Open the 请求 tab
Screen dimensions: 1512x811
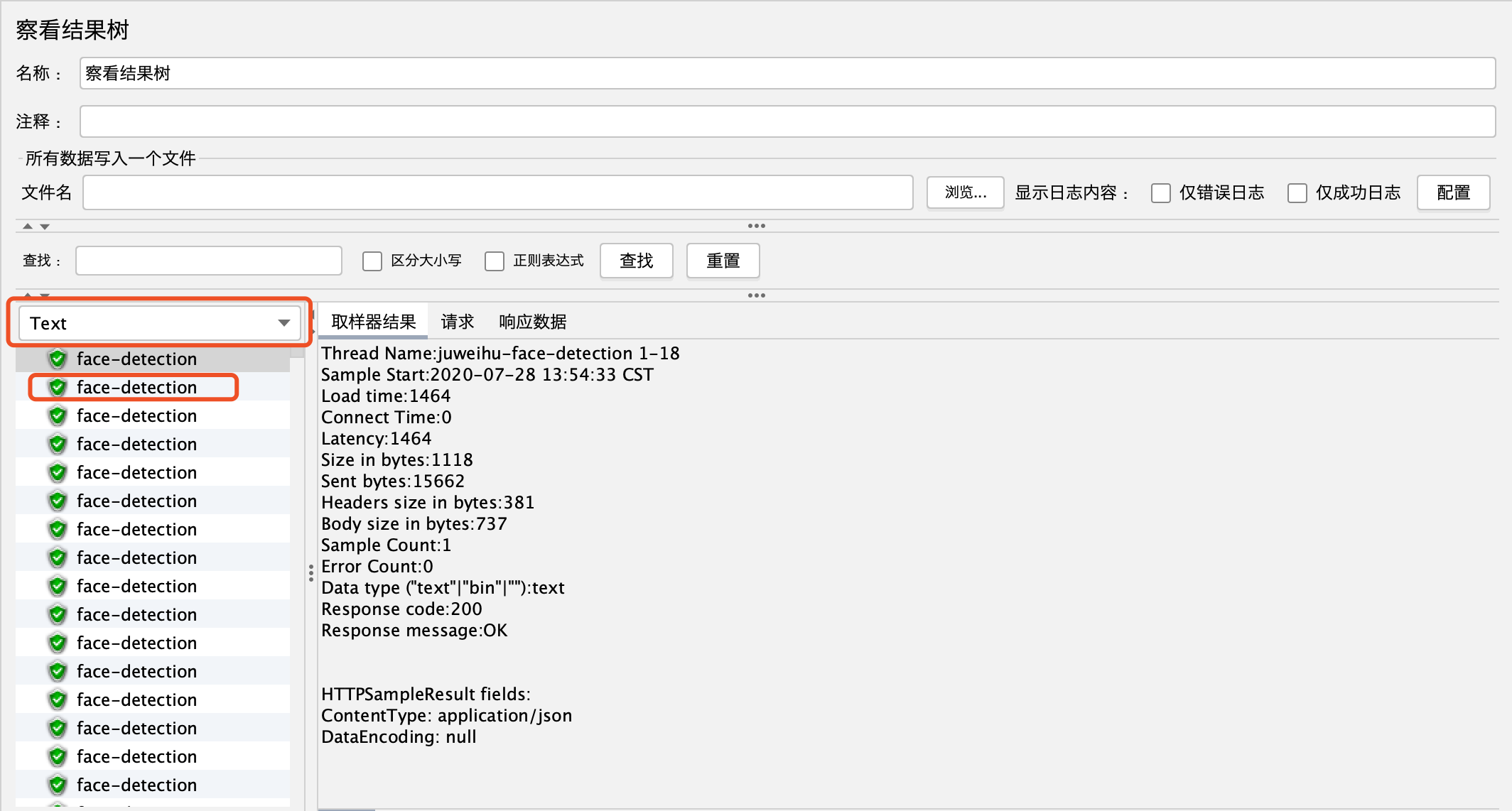pyautogui.click(x=457, y=321)
